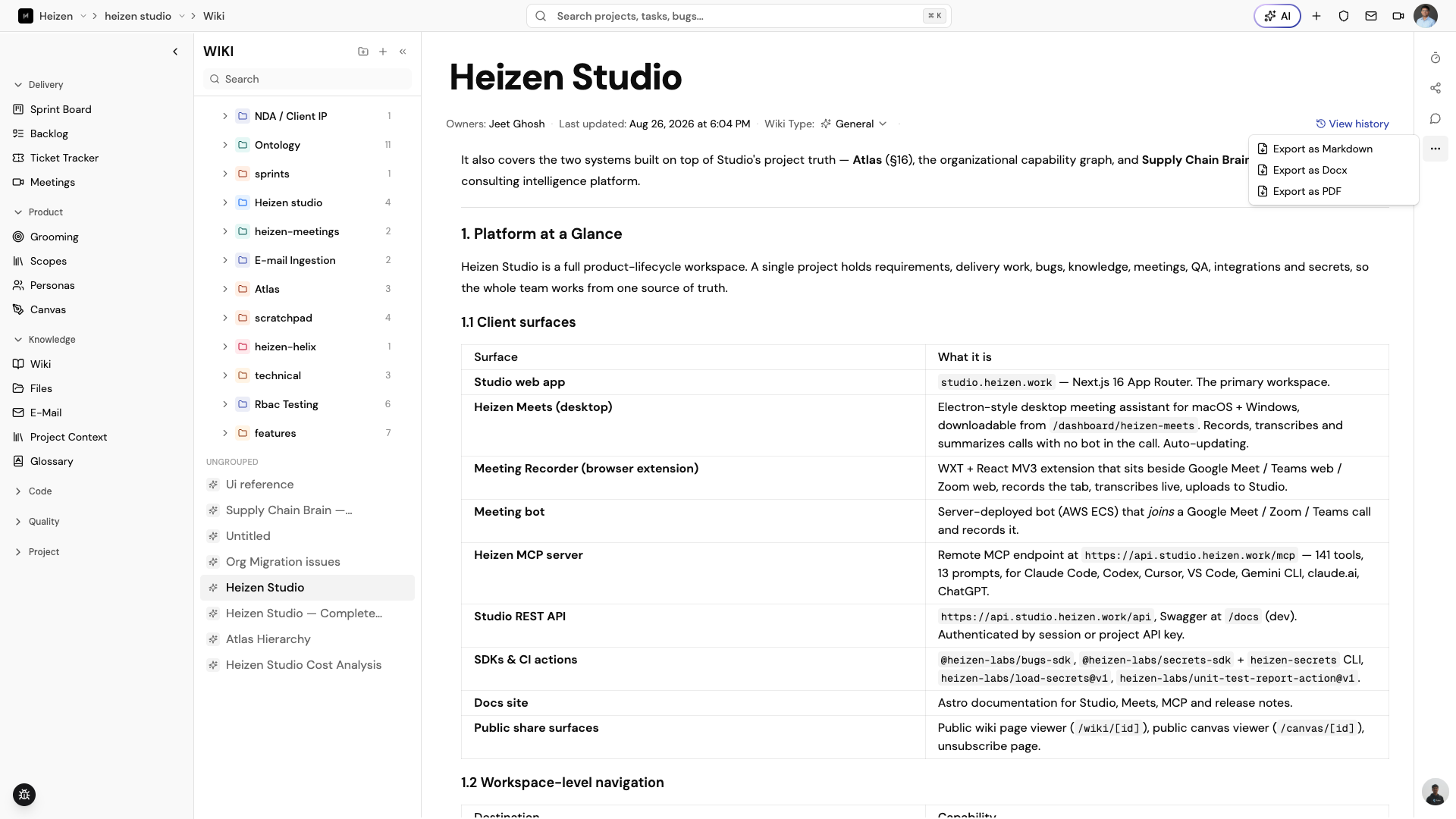The width and height of the screenshot is (1456, 819).
Task: Open the Atlas Hierarchy wiki page
Action: coord(268,639)
